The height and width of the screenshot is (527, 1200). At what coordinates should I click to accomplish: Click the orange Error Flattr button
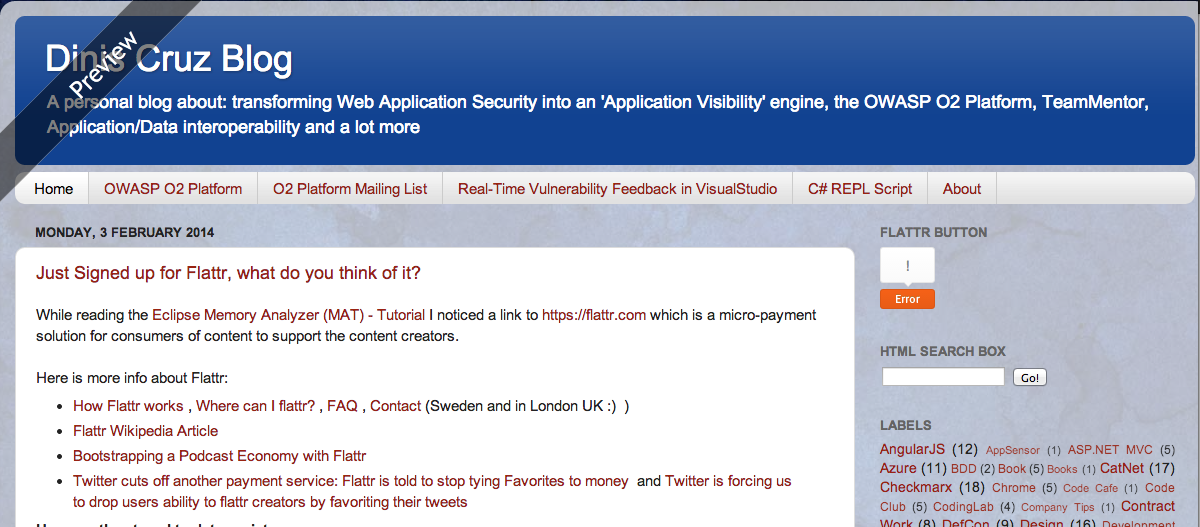[907, 299]
